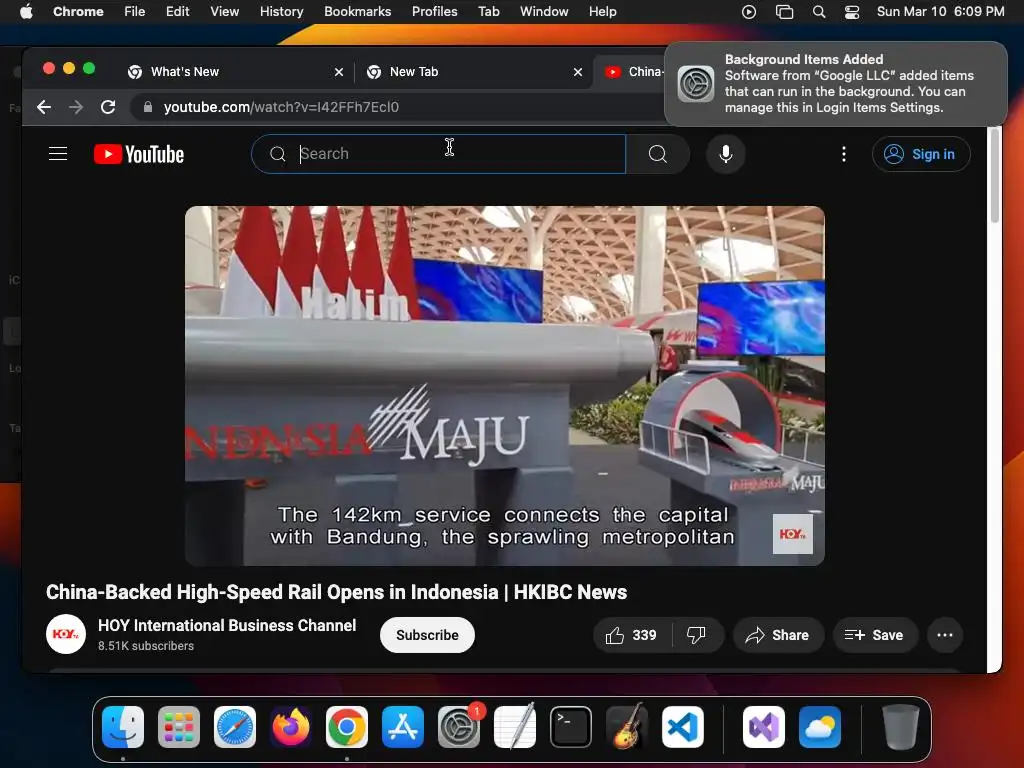Open the History menu

[x=281, y=11]
